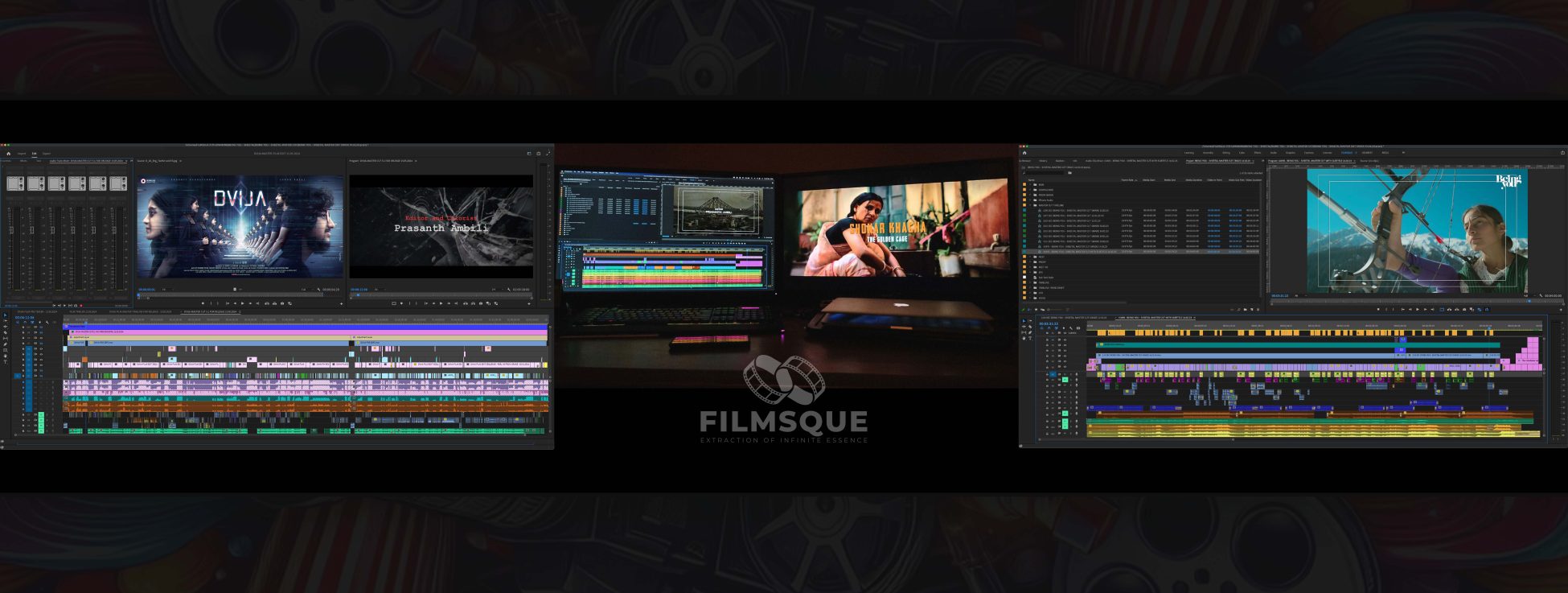
Task: Select the Type tool in left timeline toolbar
Action: pos(5,361)
